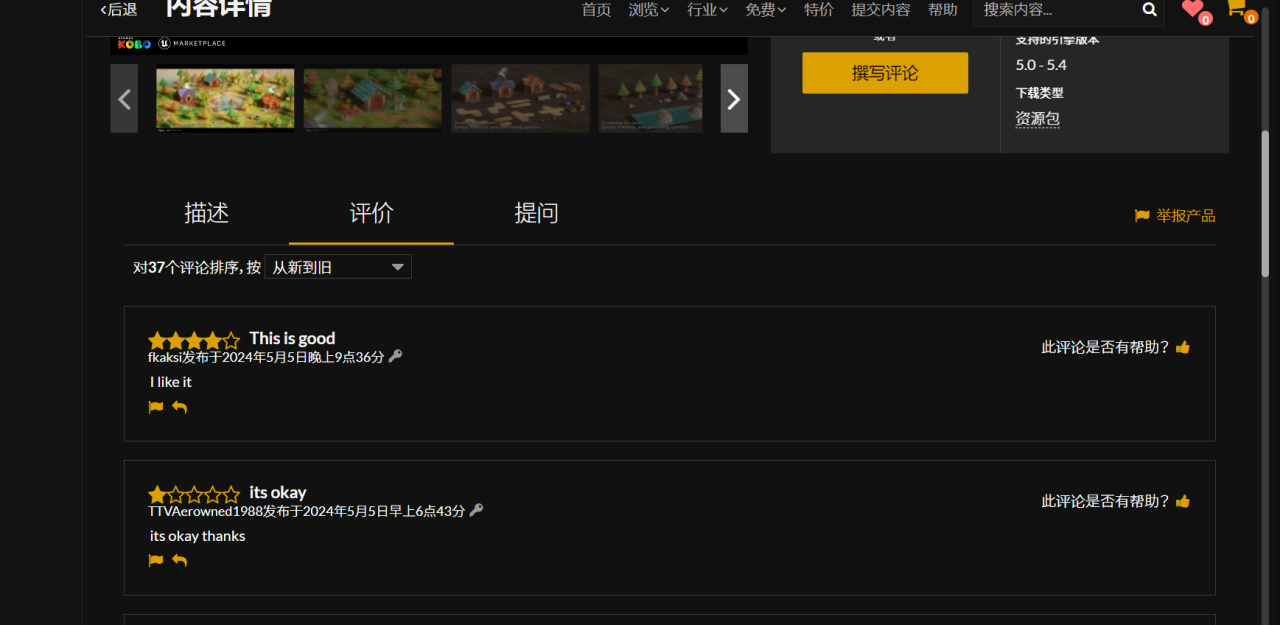
Task: Open the 从新到旧 sort dropdown
Action: [x=338, y=267]
